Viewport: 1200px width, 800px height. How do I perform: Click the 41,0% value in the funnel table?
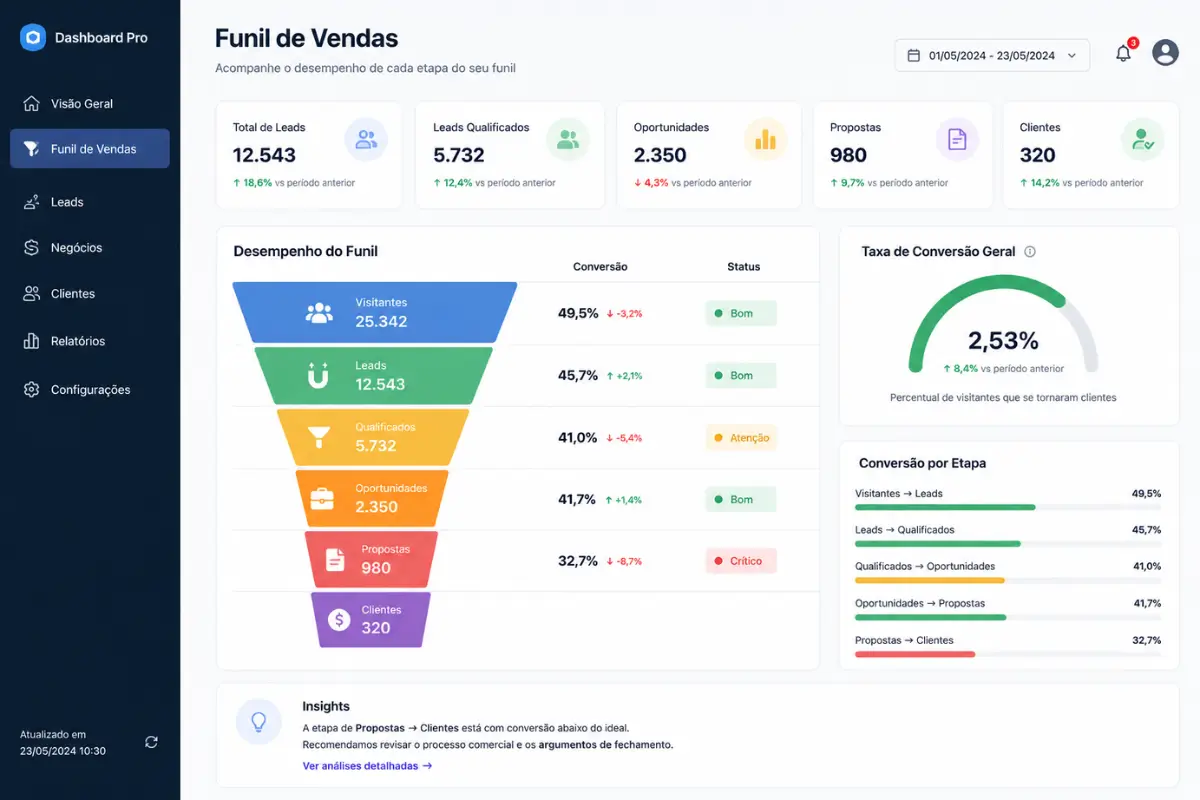tap(578, 437)
